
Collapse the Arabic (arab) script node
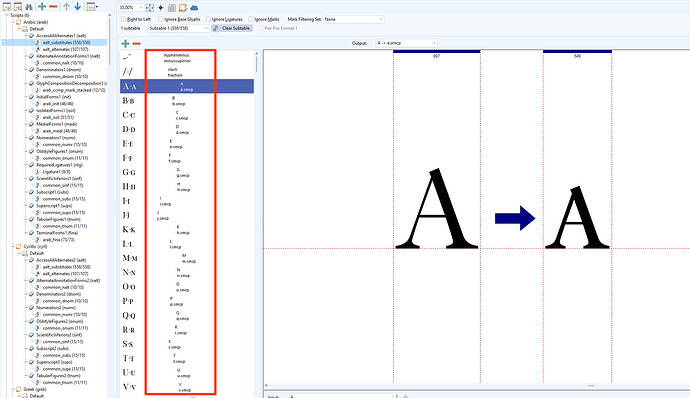click(x=13, y=22)
